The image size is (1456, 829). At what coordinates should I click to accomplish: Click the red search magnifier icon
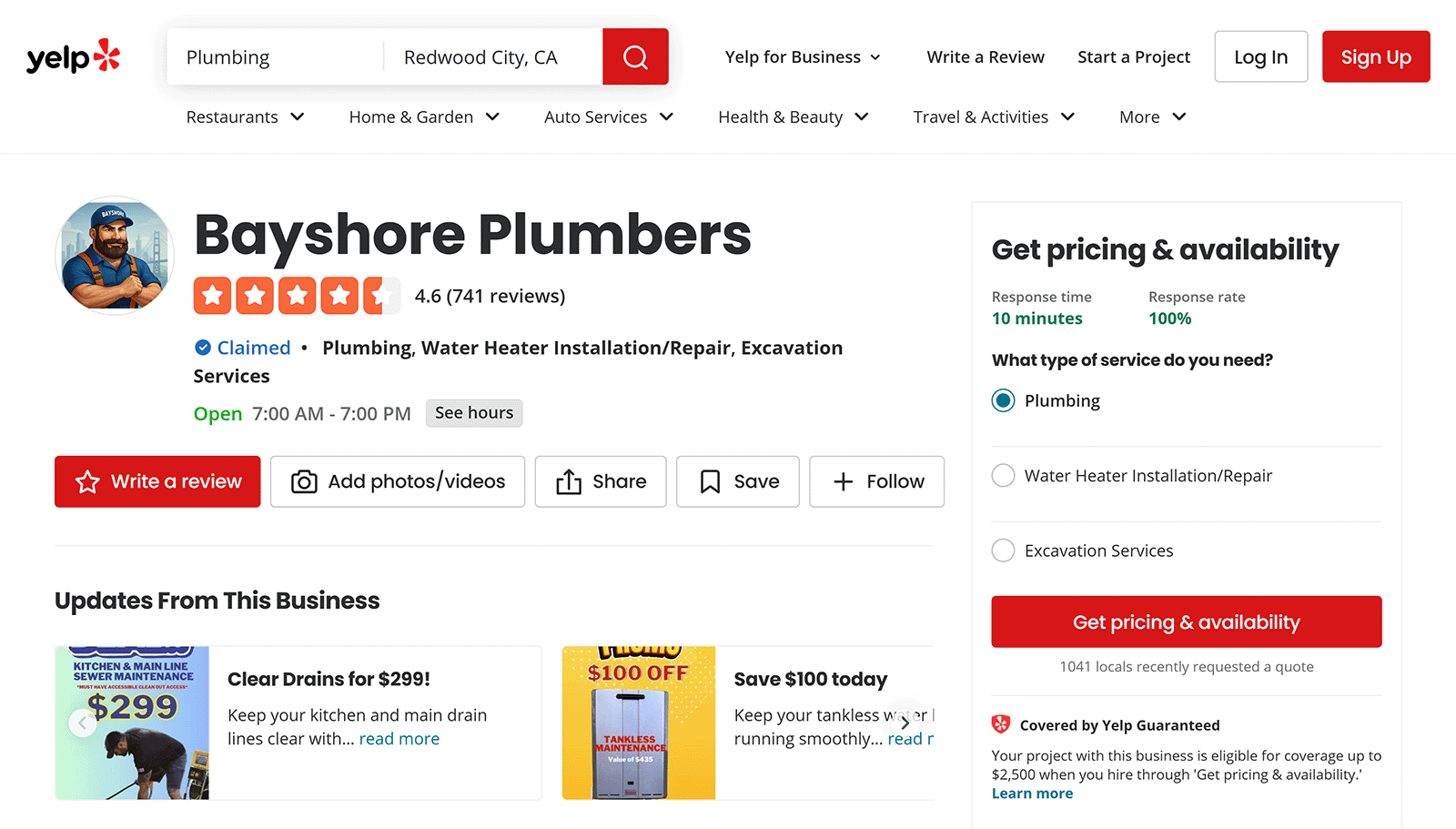point(635,56)
